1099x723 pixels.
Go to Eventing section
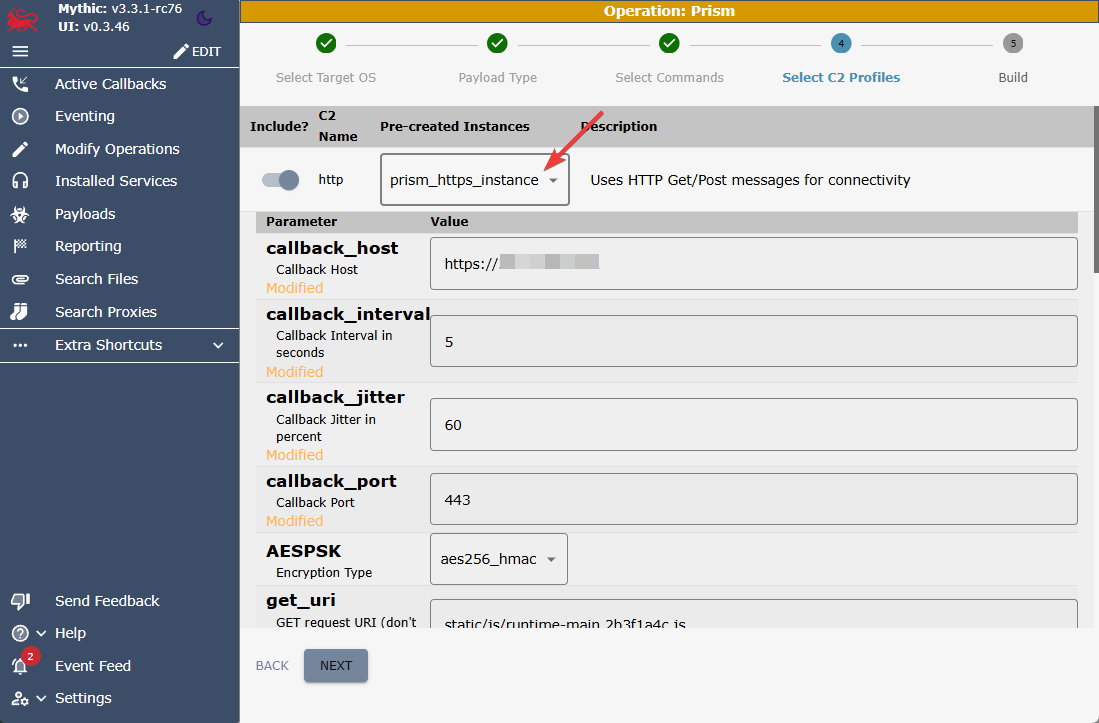click(85, 116)
